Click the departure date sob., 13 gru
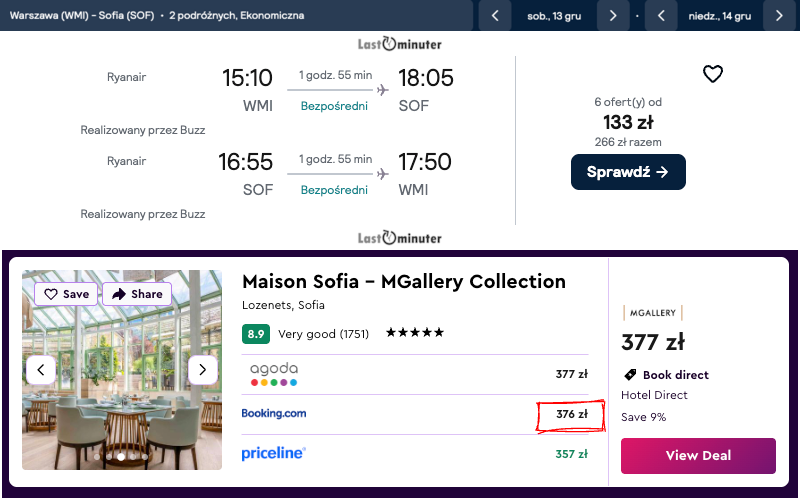Viewport: 800px width, 498px height. tap(553, 16)
